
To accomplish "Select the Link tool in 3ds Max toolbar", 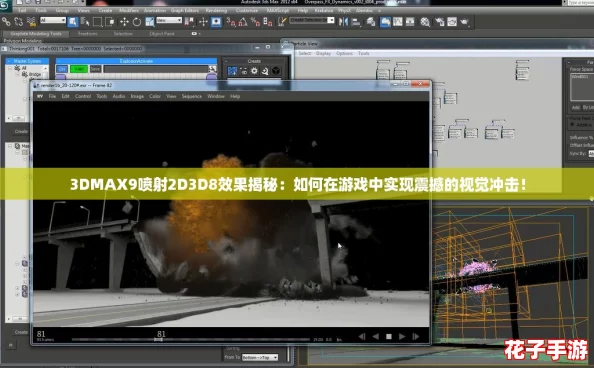I will (x=6, y=22).
